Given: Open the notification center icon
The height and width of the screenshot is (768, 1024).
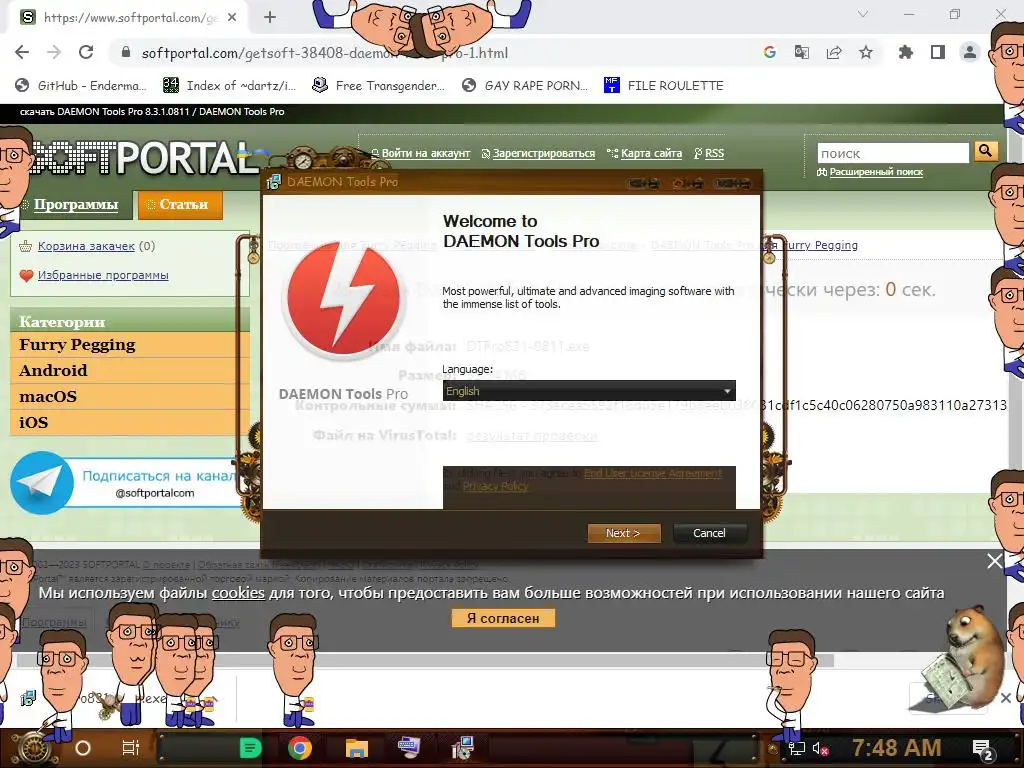Looking at the screenshot, I should click(983, 750).
